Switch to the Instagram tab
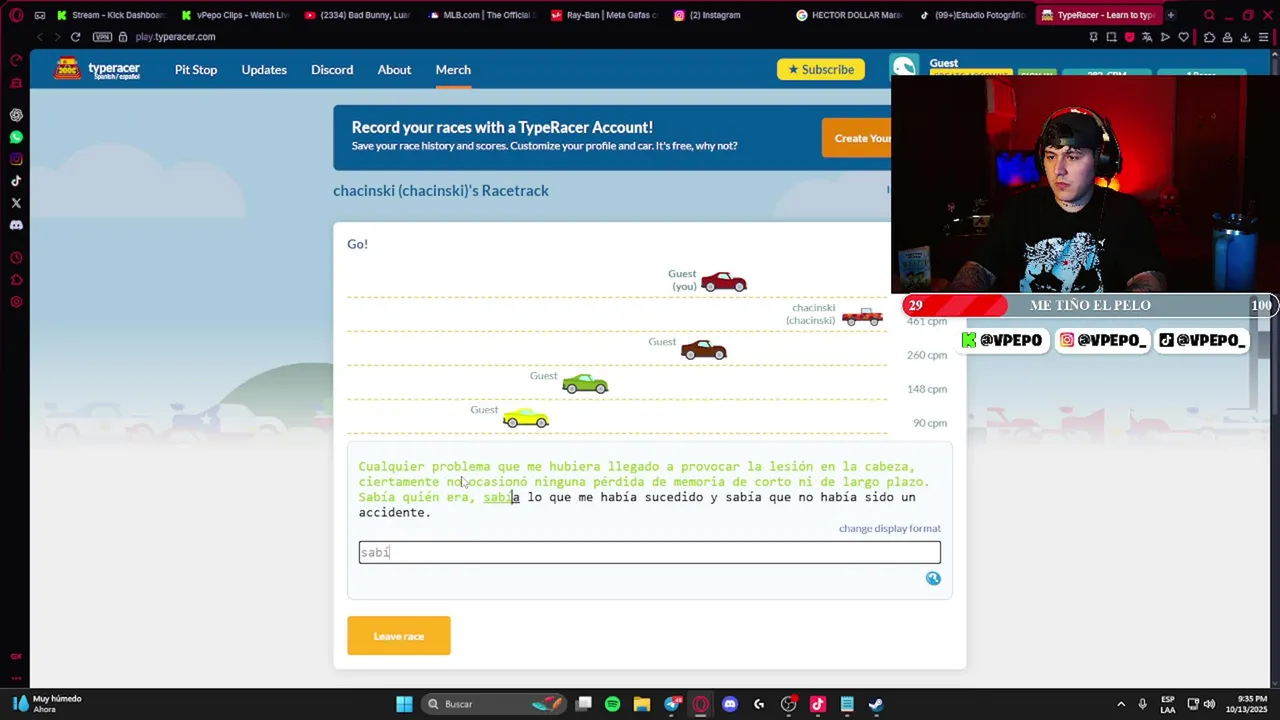Image resolution: width=1280 pixels, height=720 pixels. coord(728,15)
